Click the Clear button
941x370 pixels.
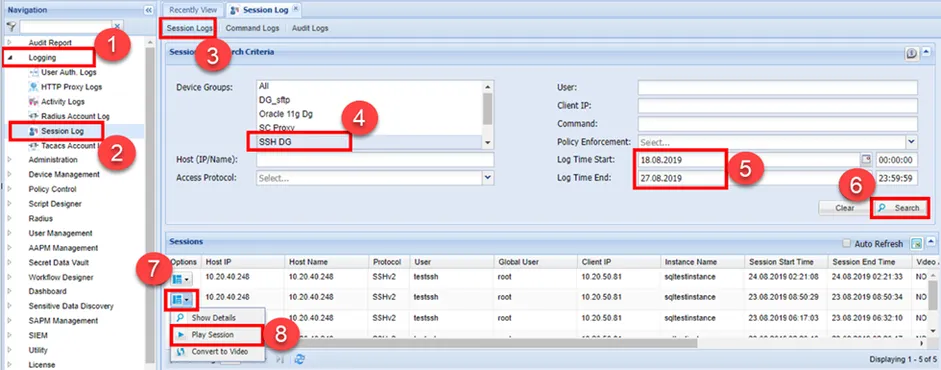[844, 208]
